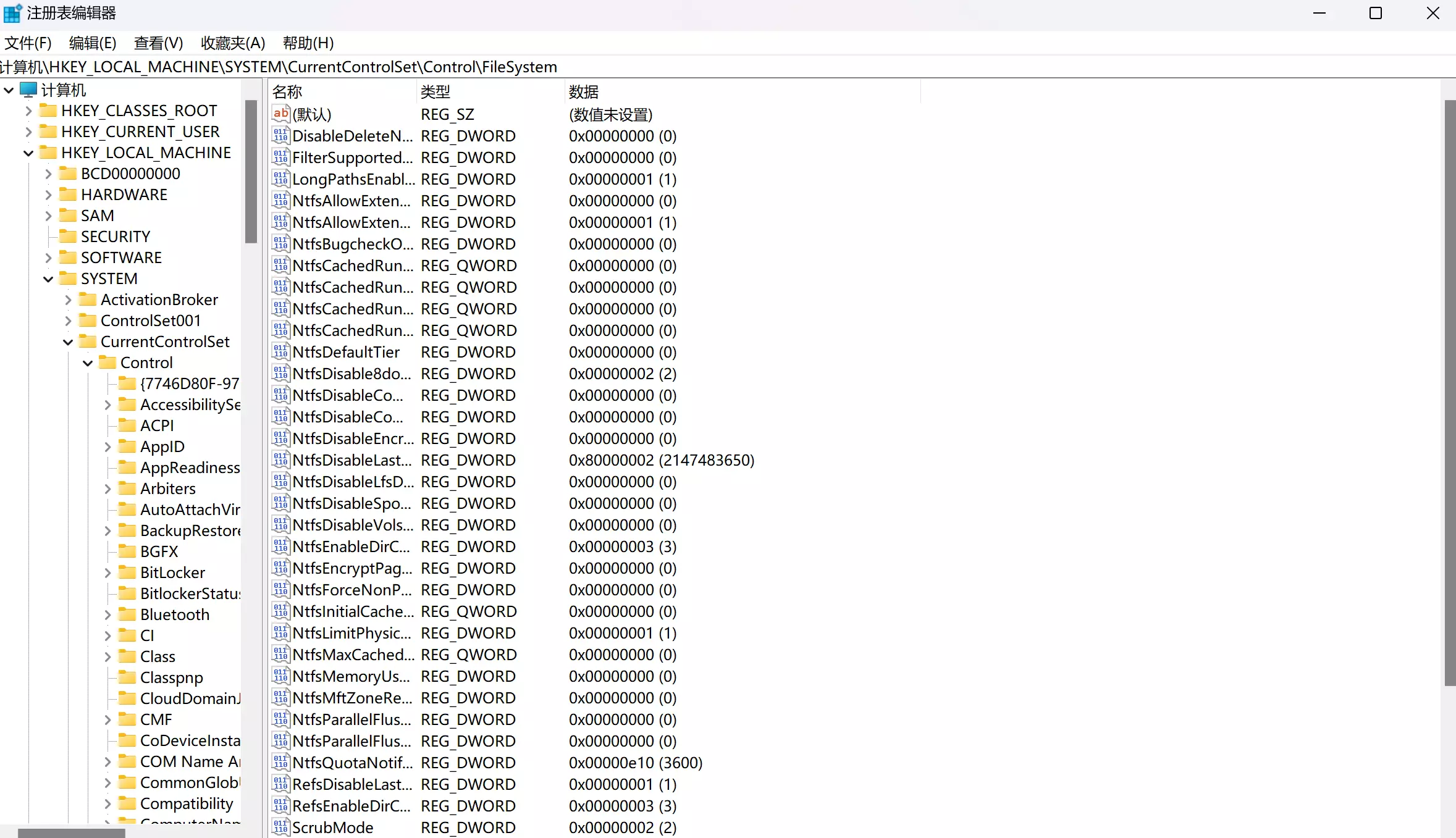Click the Registry Editor title bar icon

(12, 13)
